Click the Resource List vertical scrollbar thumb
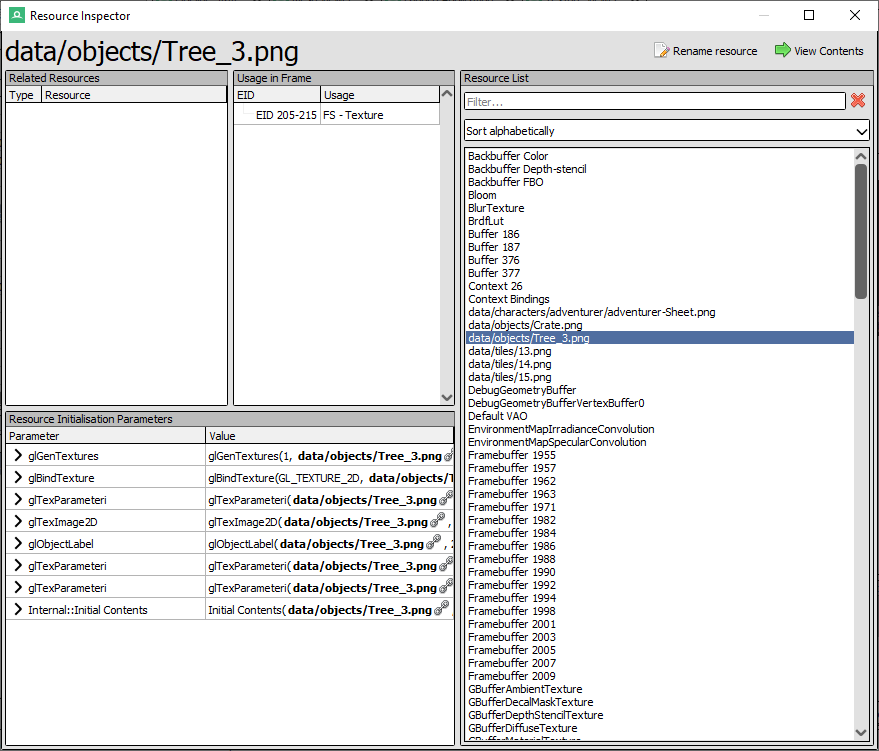Screen dimensions: 879x751 click(861, 230)
